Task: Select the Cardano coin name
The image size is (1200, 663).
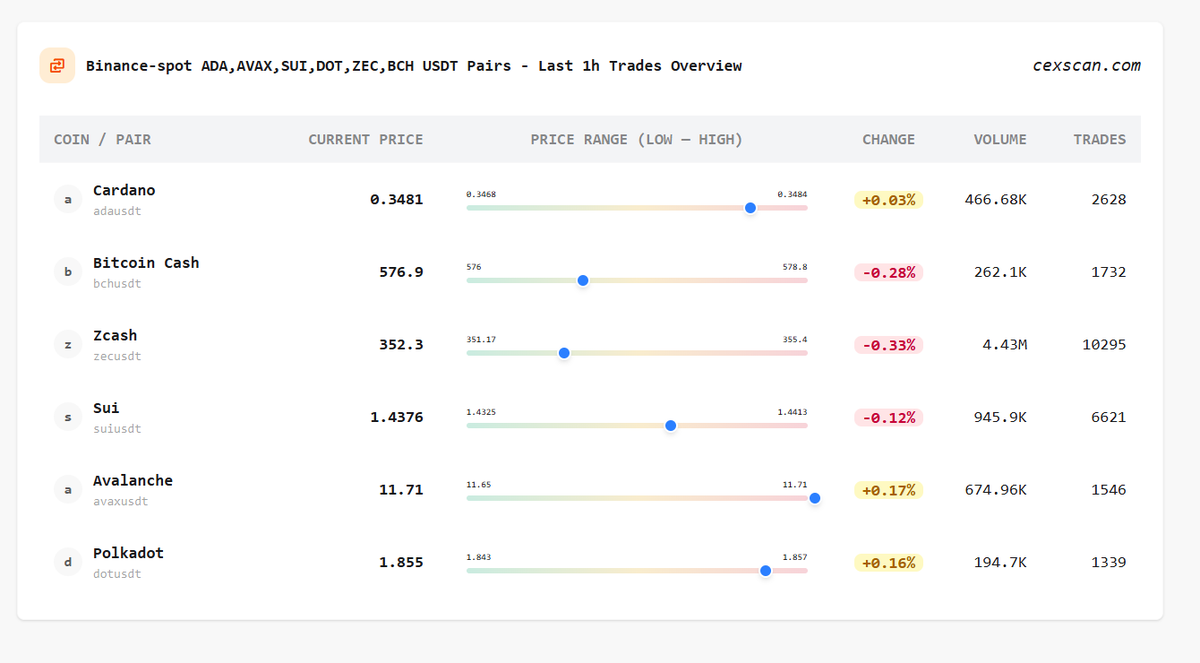Action: pyautogui.click(x=124, y=190)
